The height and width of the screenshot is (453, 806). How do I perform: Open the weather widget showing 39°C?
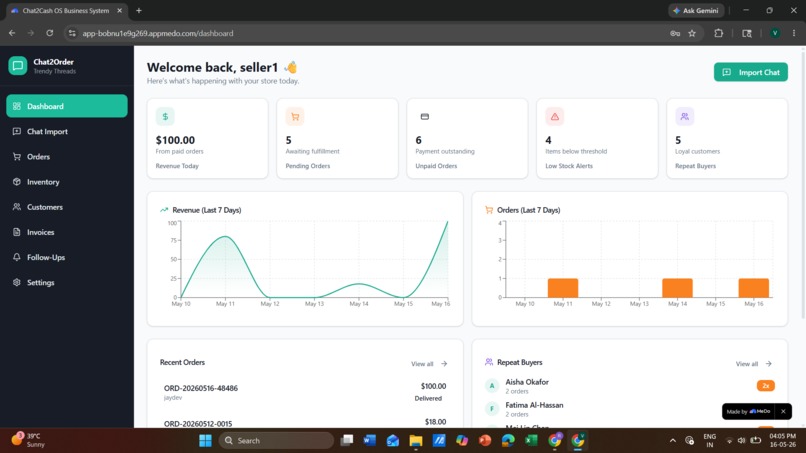(28, 440)
